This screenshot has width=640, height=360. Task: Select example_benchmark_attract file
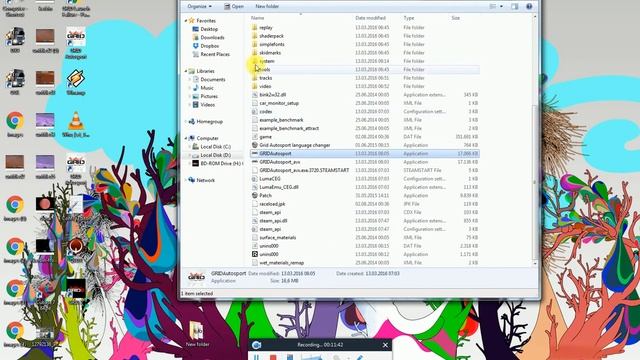pyautogui.click(x=364, y=128)
